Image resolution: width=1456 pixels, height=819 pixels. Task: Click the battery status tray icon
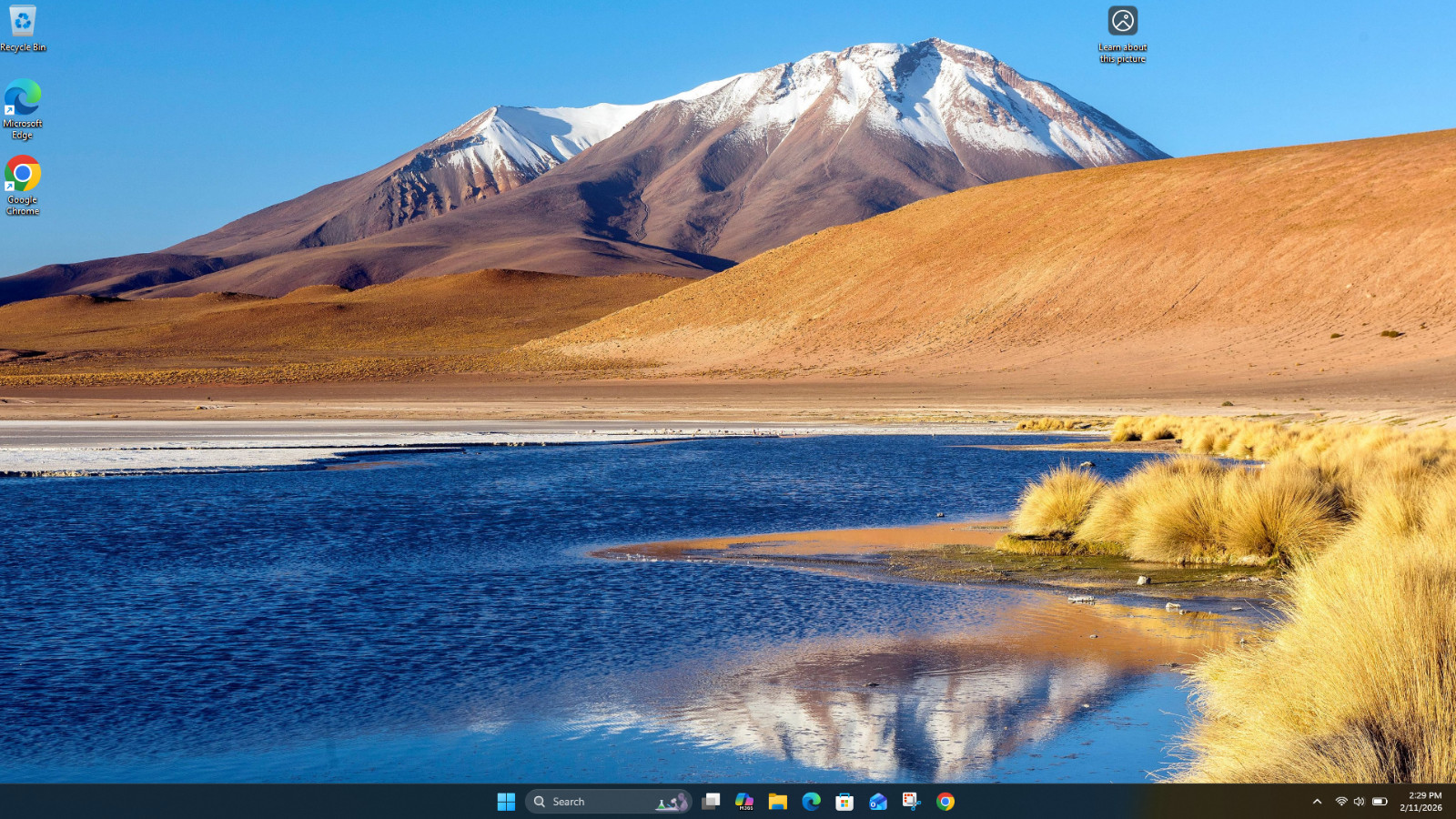coord(1380,802)
